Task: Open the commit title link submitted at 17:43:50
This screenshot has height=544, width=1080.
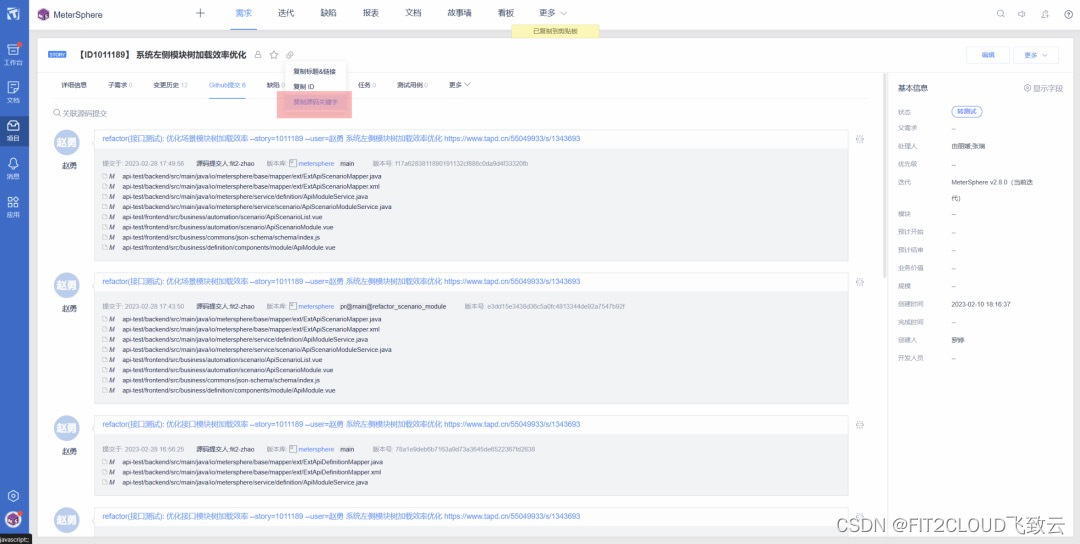Action: (341, 282)
